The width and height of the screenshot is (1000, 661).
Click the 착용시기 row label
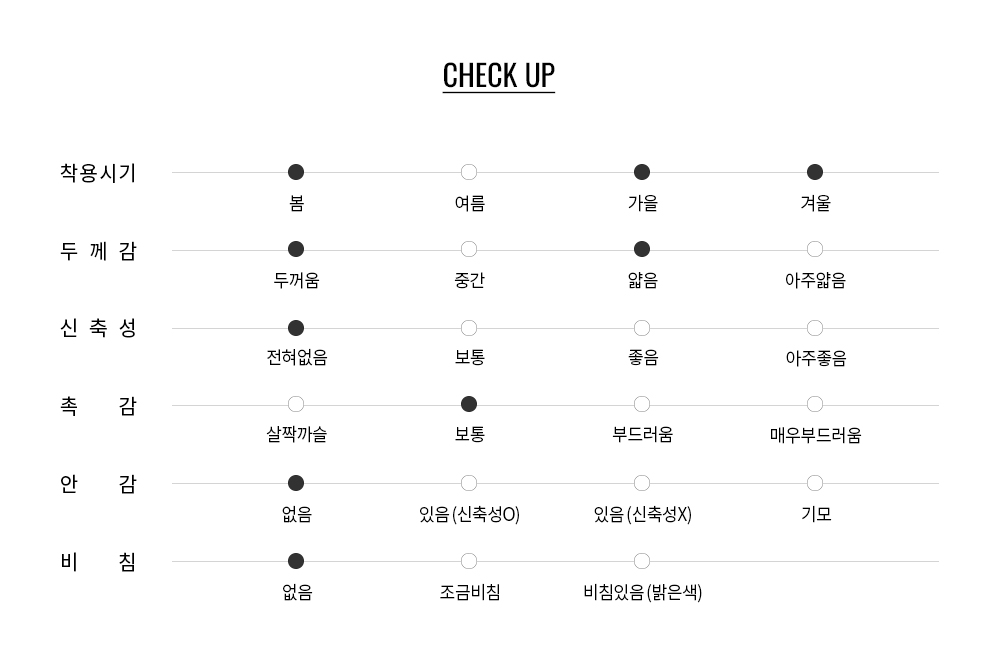(x=98, y=173)
